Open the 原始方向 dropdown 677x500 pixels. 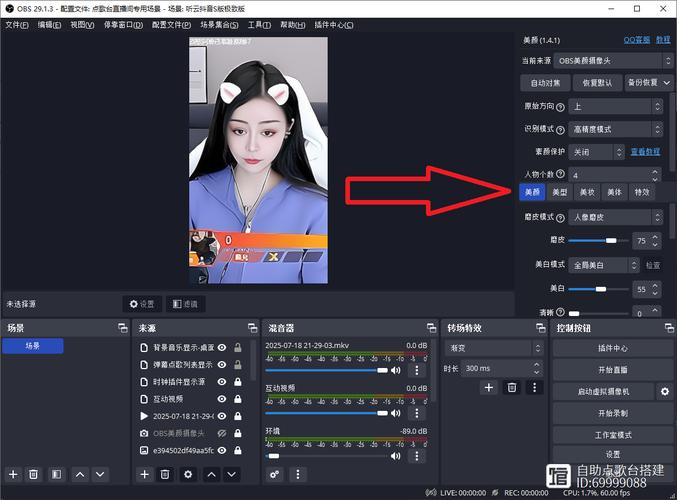[616, 107]
